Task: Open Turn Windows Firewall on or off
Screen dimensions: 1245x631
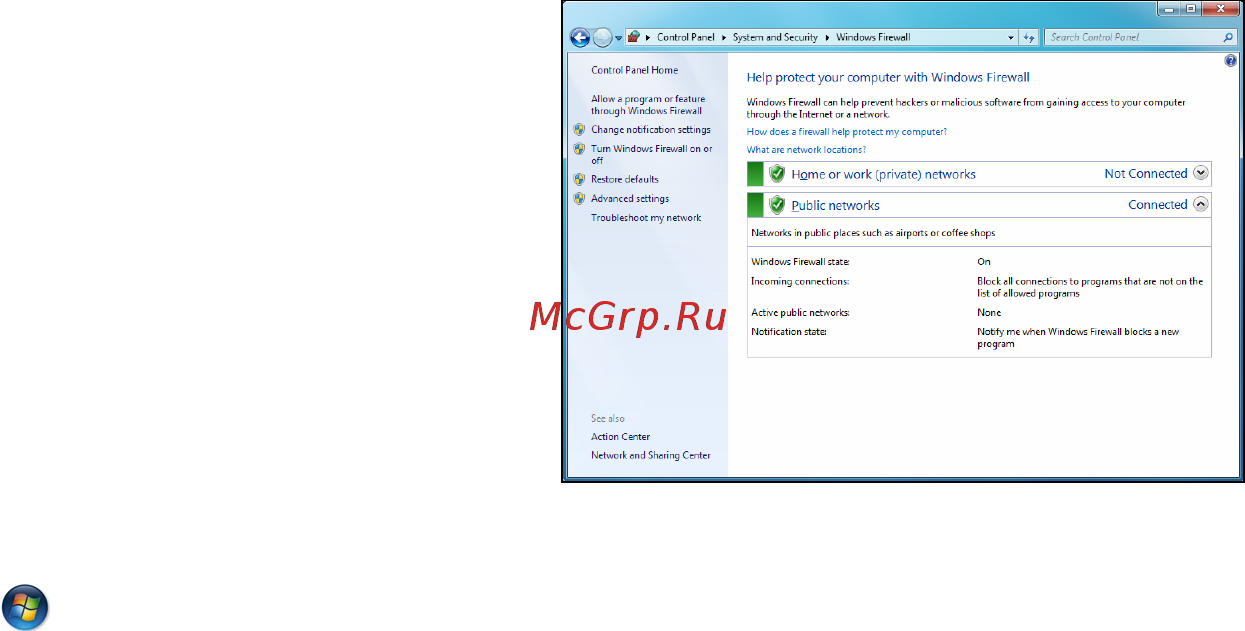Action: point(651,154)
